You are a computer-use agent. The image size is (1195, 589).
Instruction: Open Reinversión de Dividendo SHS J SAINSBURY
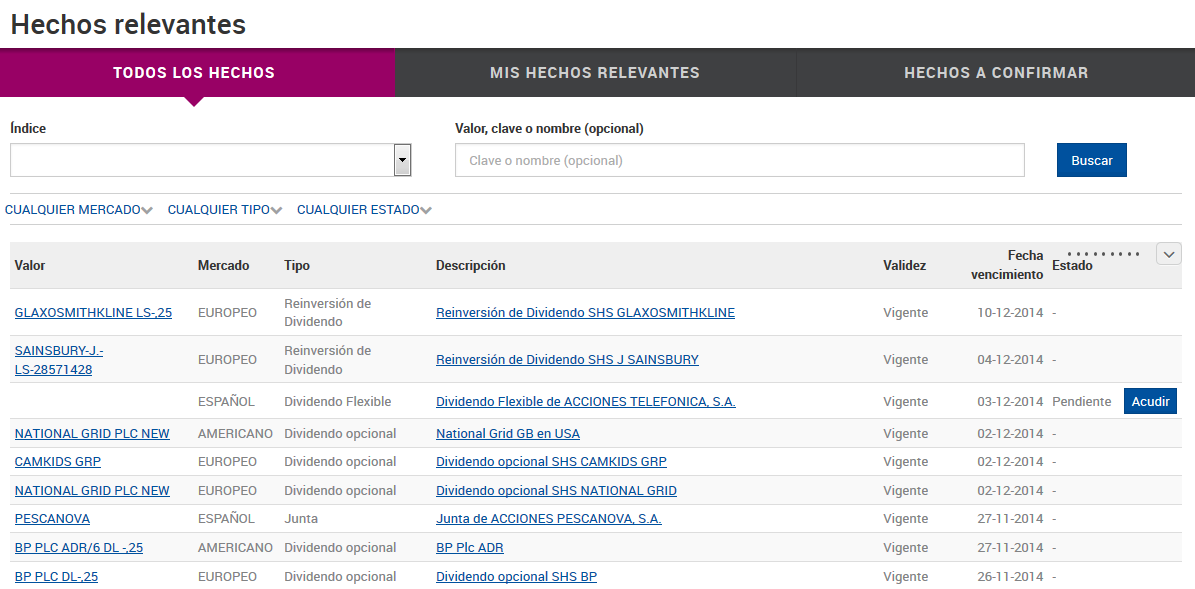click(x=567, y=360)
